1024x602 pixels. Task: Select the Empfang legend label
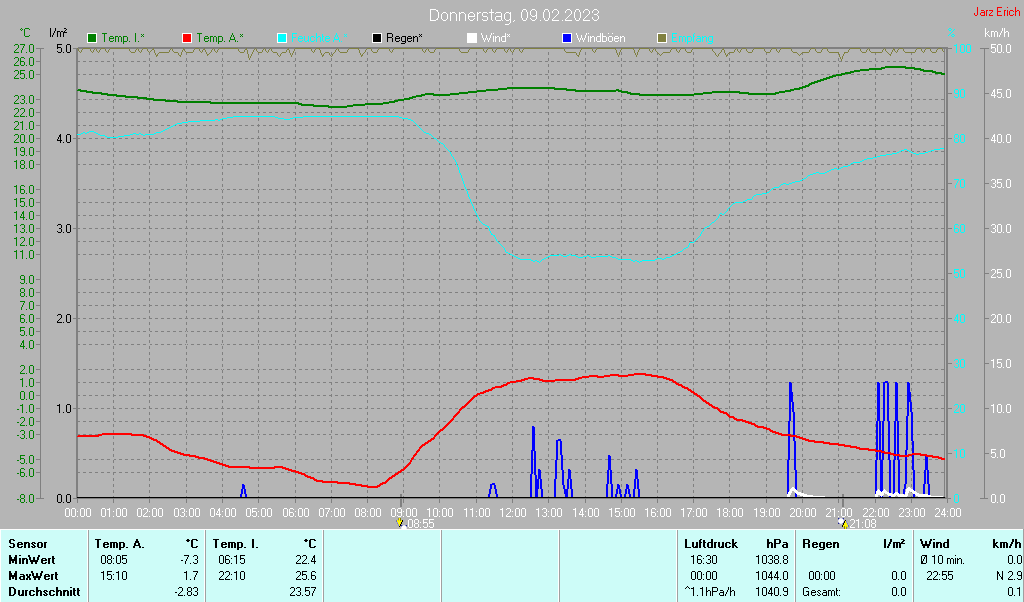(692, 39)
